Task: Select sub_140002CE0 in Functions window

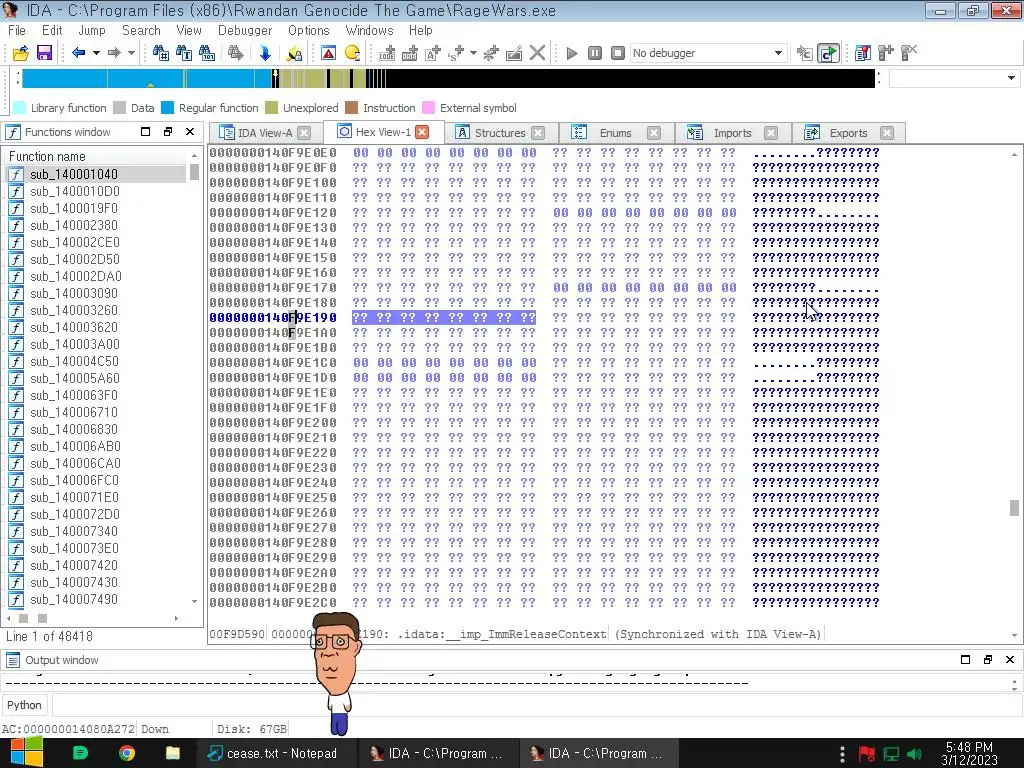Action: click(x=74, y=242)
